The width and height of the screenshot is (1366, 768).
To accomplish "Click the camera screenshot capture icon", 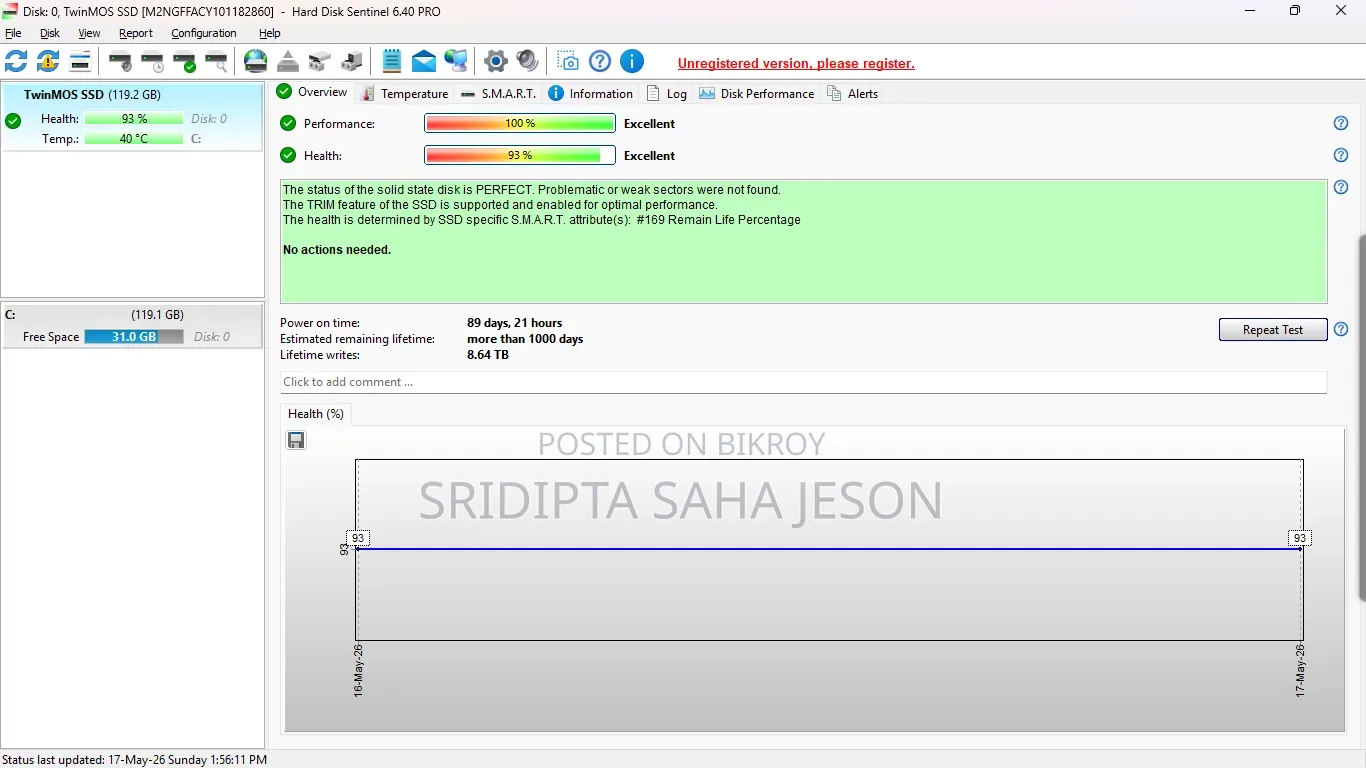I will pyautogui.click(x=568, y=61).
